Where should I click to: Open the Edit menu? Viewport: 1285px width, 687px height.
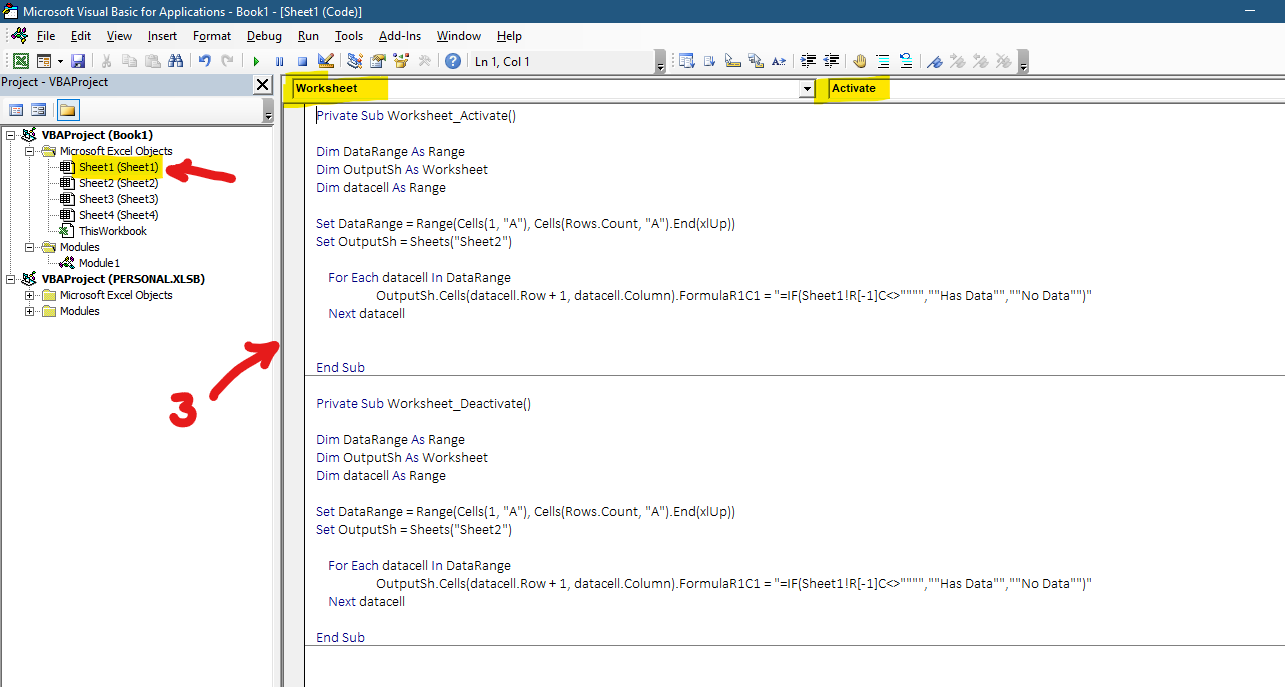(81, 35)
